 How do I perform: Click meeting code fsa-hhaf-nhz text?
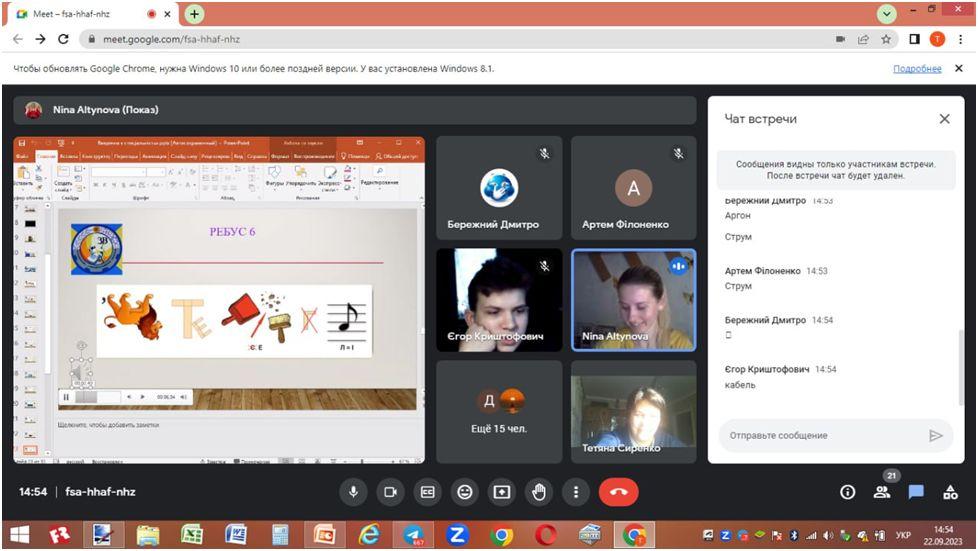click(100, 492)
